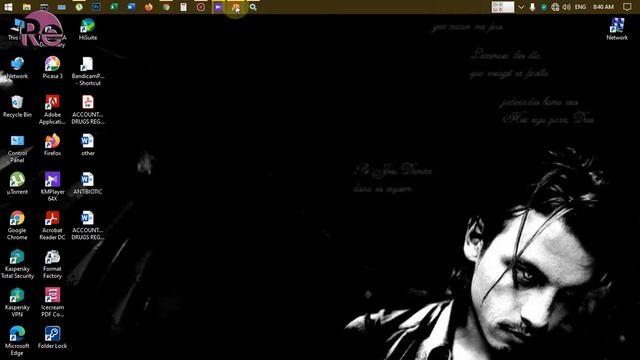Open the HiSuite desktop shortcut
The height and width of the screenshot is (360, 640).
tap(88, 29)
